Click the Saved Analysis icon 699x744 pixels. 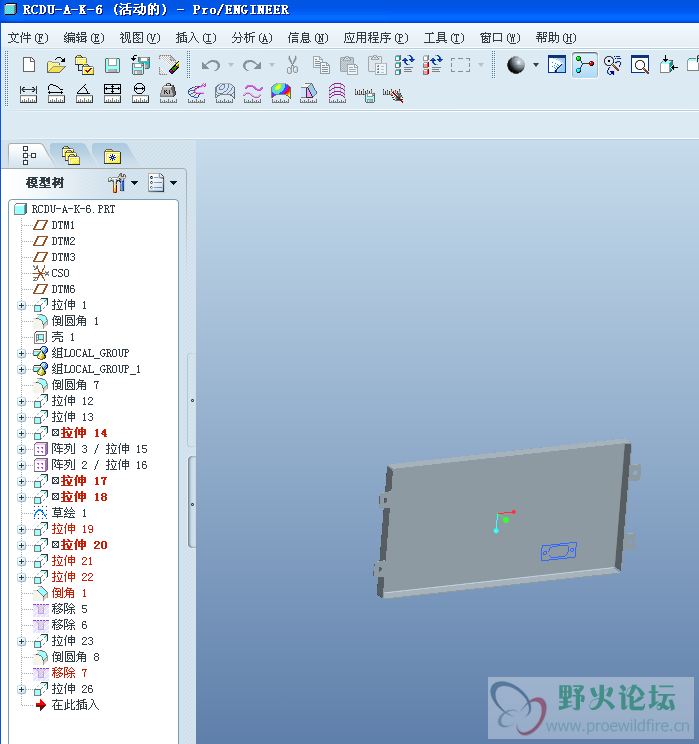click(x=365, y=95)
